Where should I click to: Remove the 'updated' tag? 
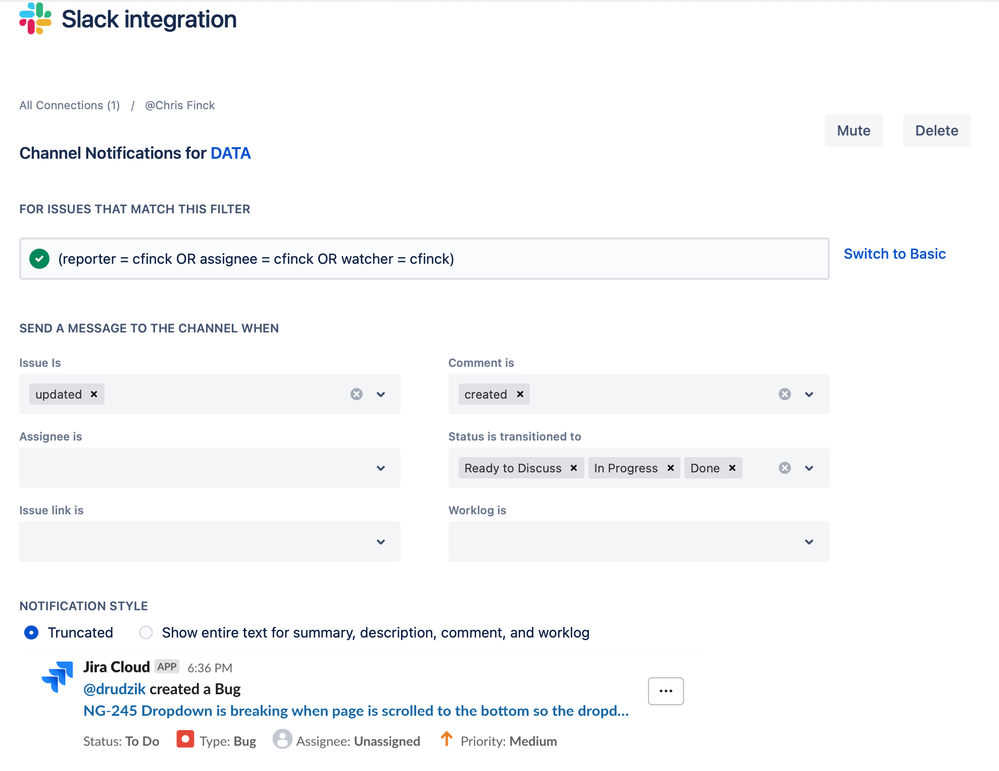point(94,394)
